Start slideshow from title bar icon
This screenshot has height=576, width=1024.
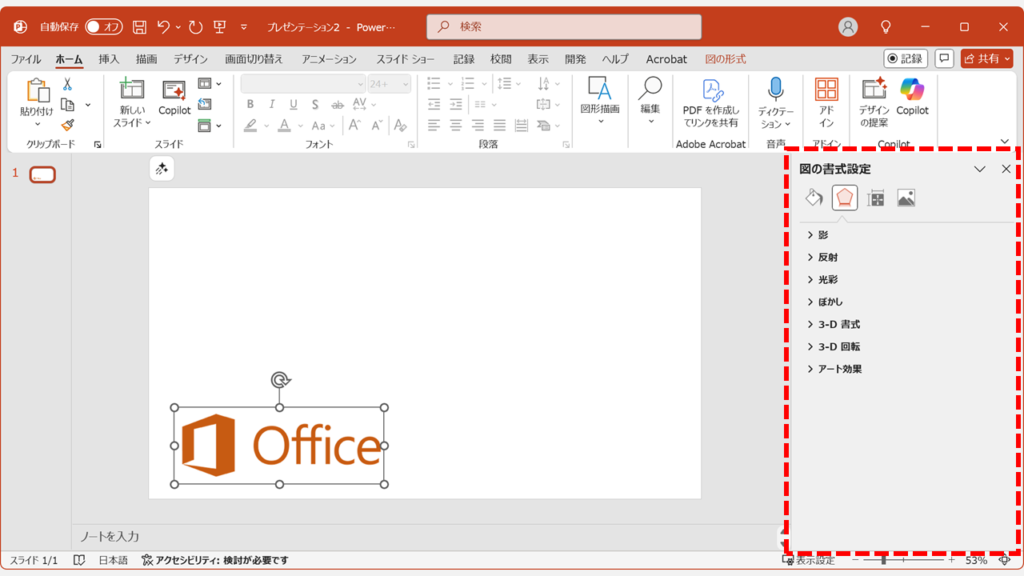[x=220, y=27]
